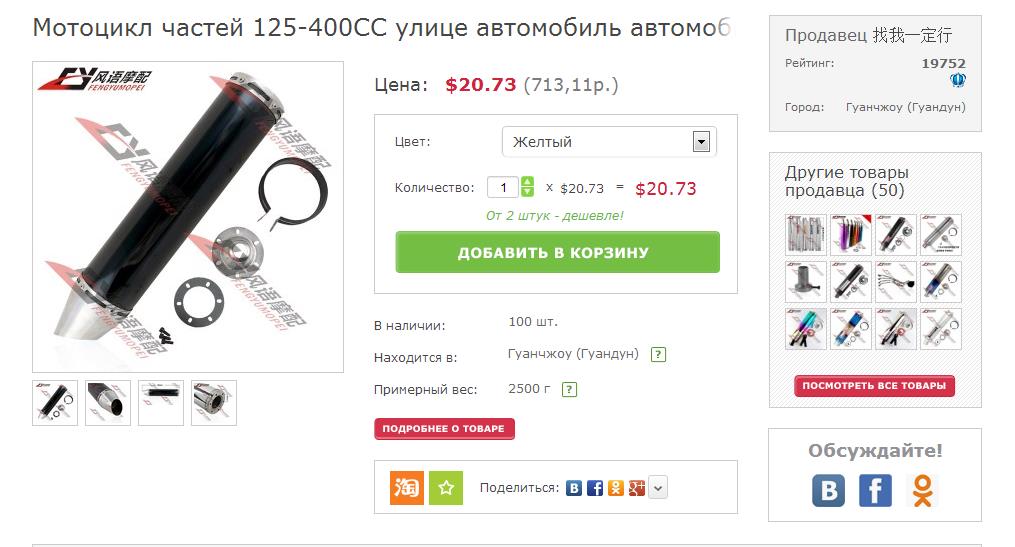Screen dimensions: 1015x547
Task: Share via small VKontakte icon
Action: point(574,488)
